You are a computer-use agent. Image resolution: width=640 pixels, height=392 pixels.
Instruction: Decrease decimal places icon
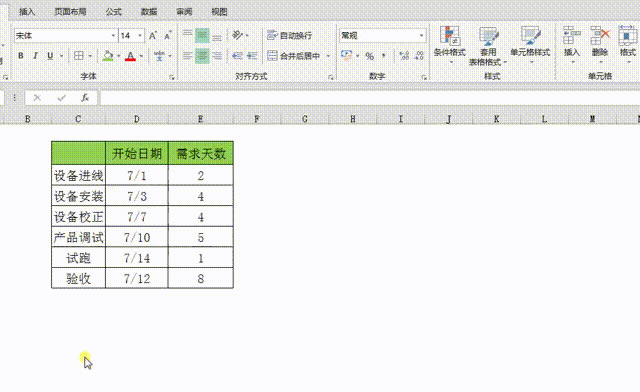(419, 56)
